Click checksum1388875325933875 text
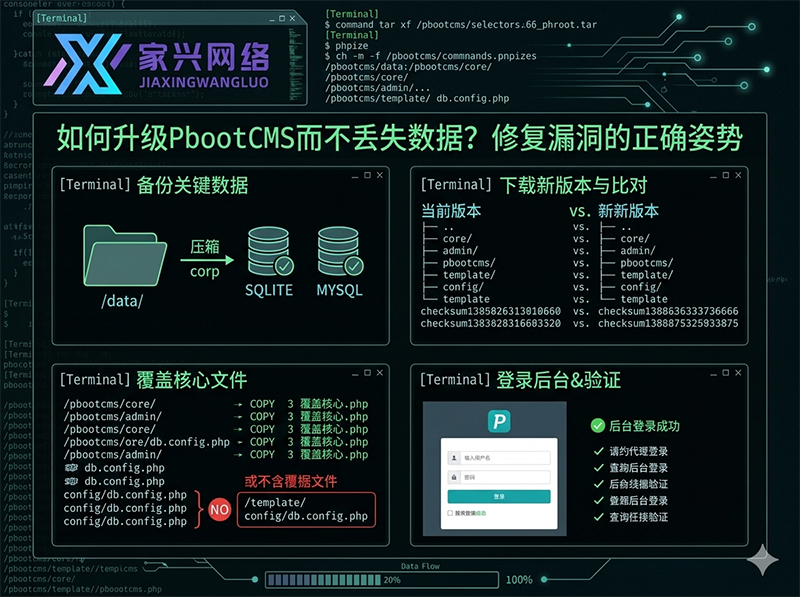 tap(668, 324)
